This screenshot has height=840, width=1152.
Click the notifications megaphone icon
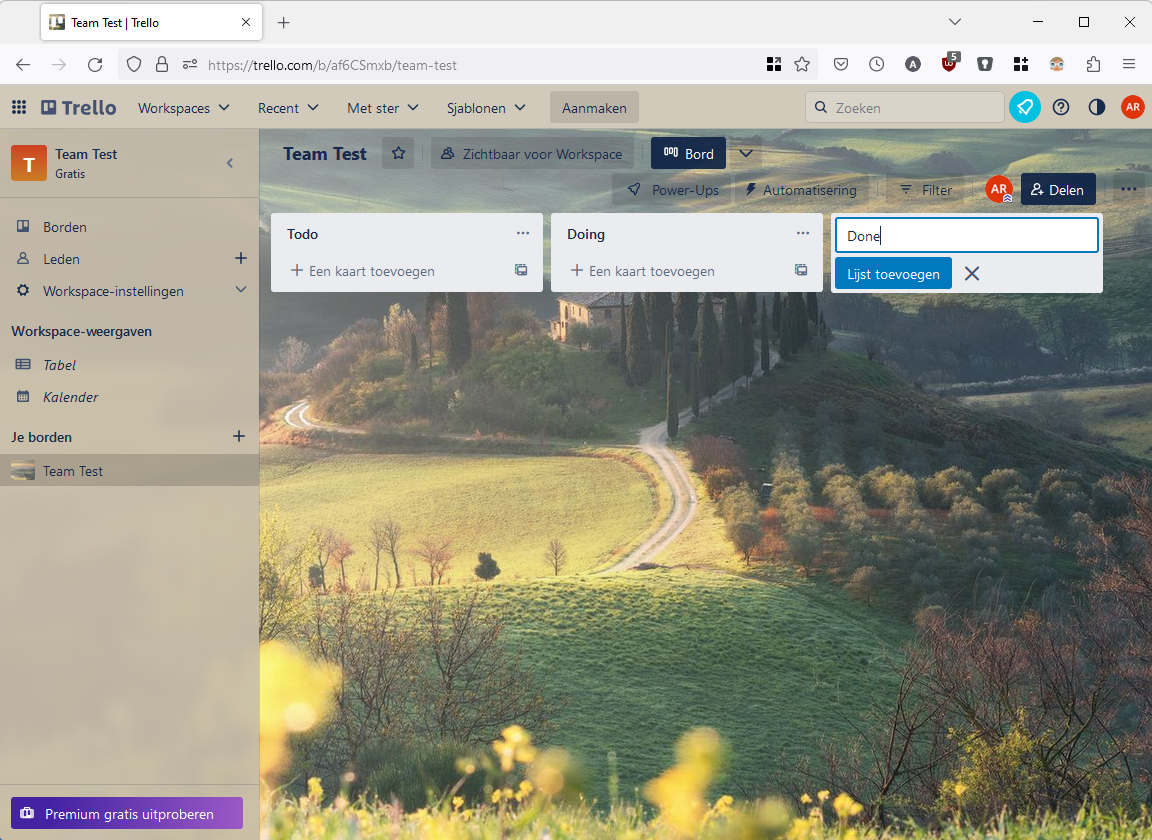click(1025, 108)
